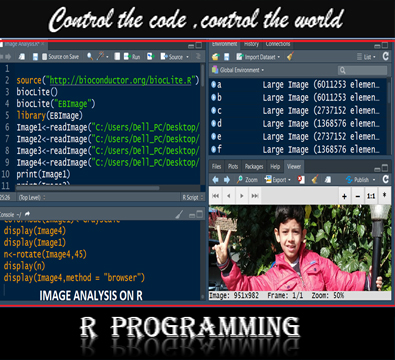Click the save file icon in the editor toolbar
395x360 pixels.
click(x=35, y=57)
